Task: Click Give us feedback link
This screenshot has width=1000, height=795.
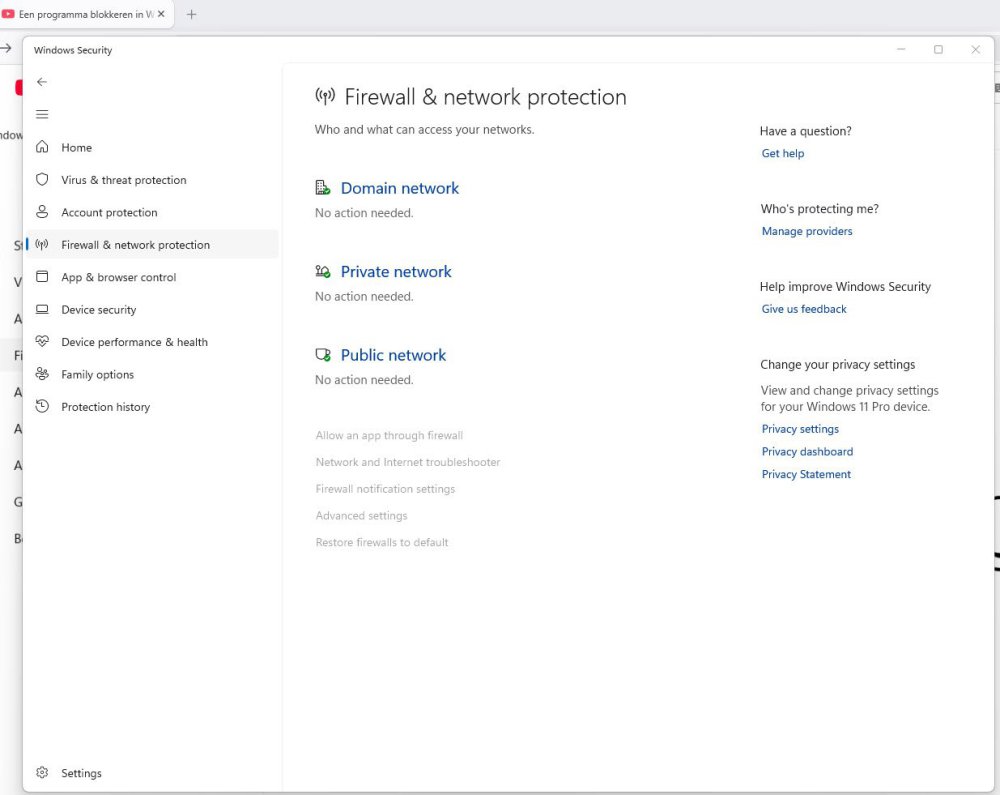Action: pyautogui.click(x=804, y=309)
